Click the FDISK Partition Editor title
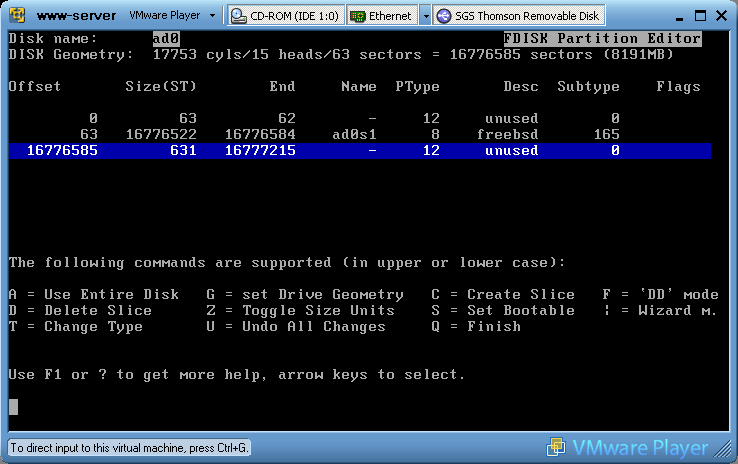 602,39
